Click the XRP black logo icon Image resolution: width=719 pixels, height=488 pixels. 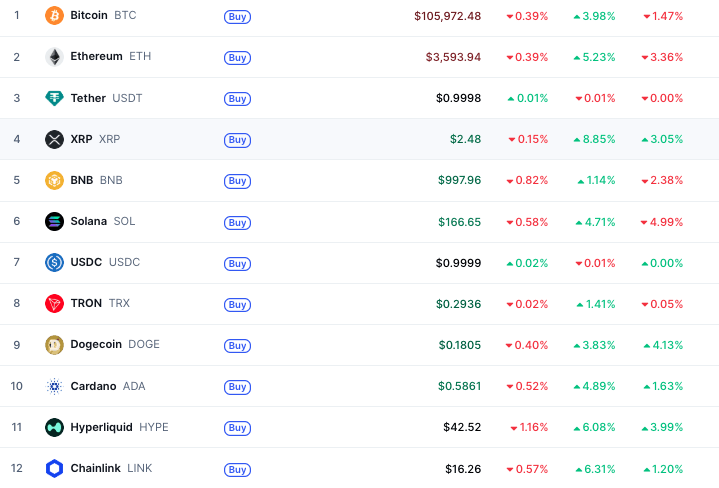(54, 139)
